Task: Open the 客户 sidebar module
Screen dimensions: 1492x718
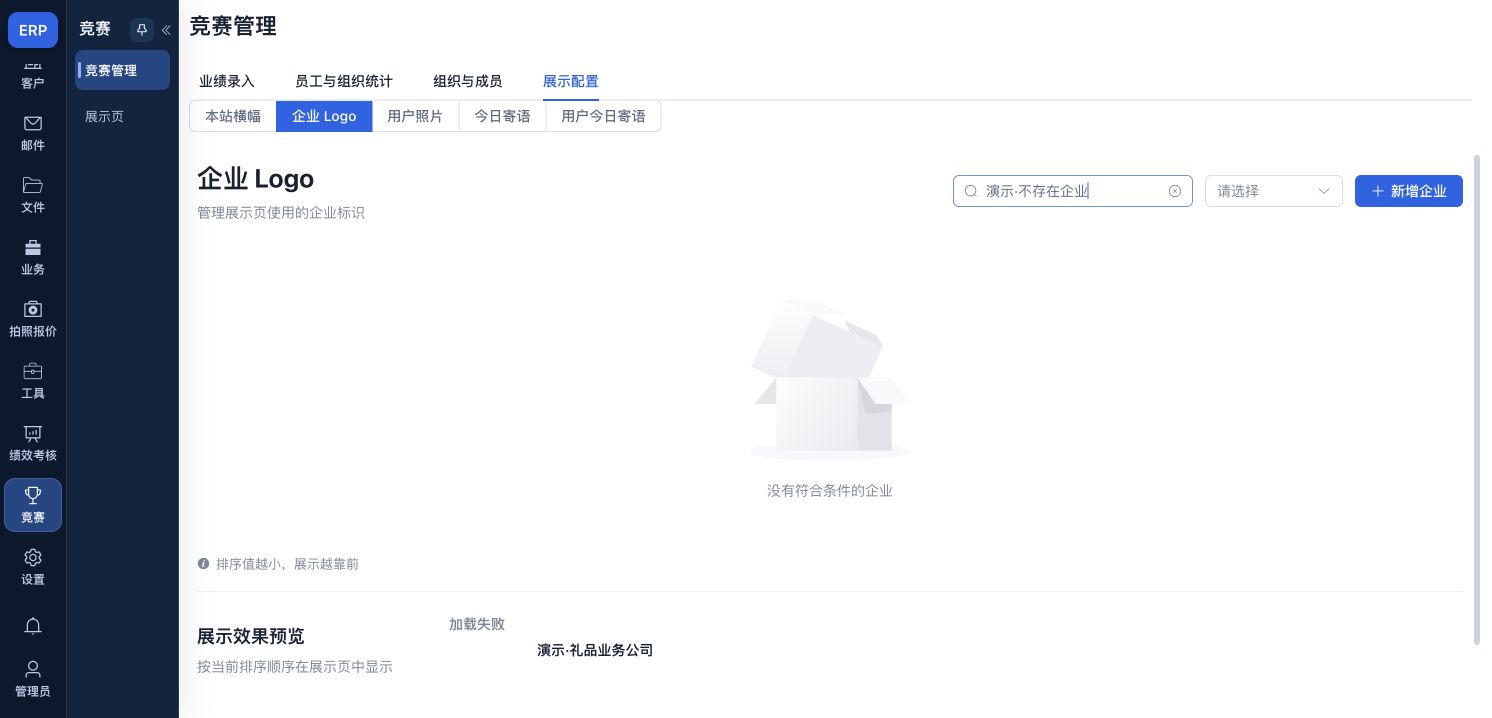Action: [x=33, y=75]
